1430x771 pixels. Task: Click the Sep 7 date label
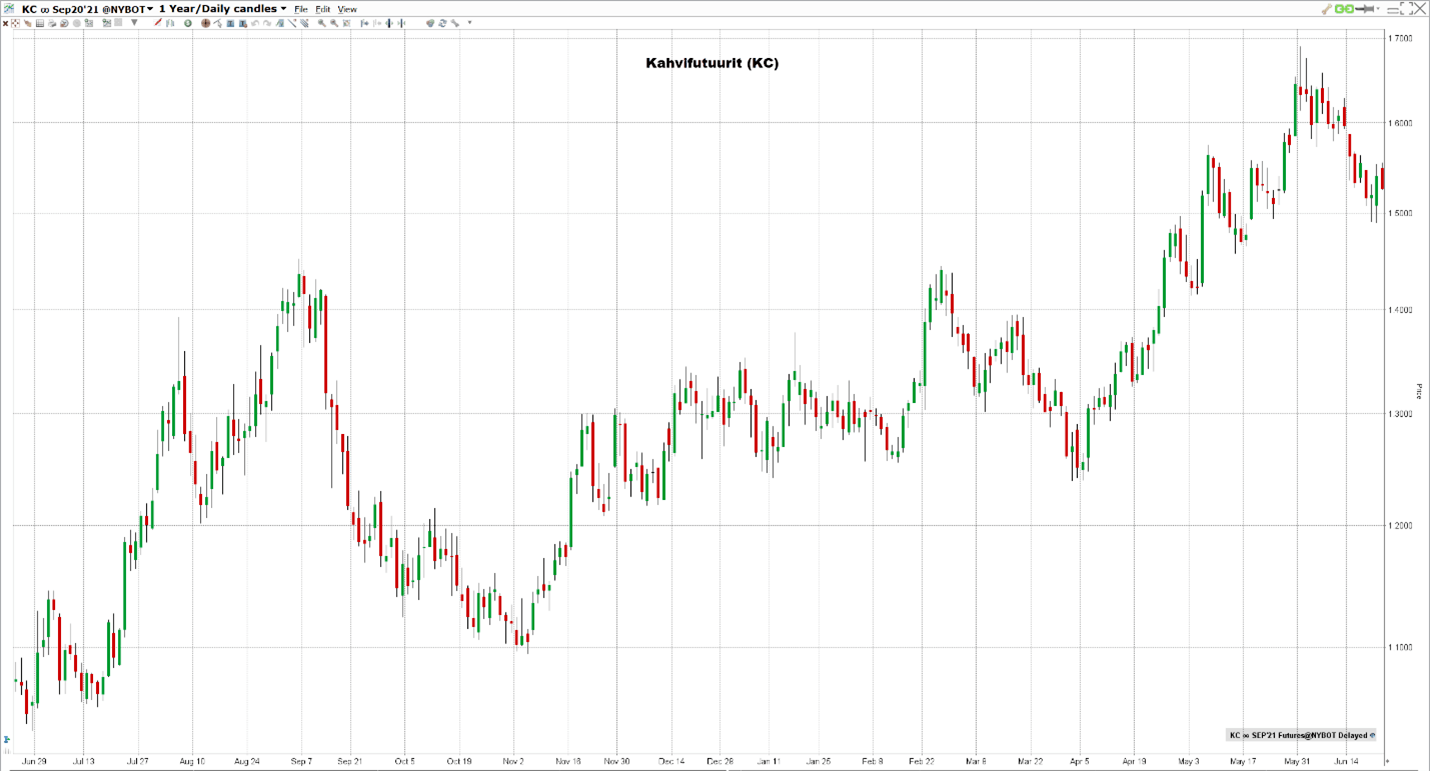click(301, 762)
